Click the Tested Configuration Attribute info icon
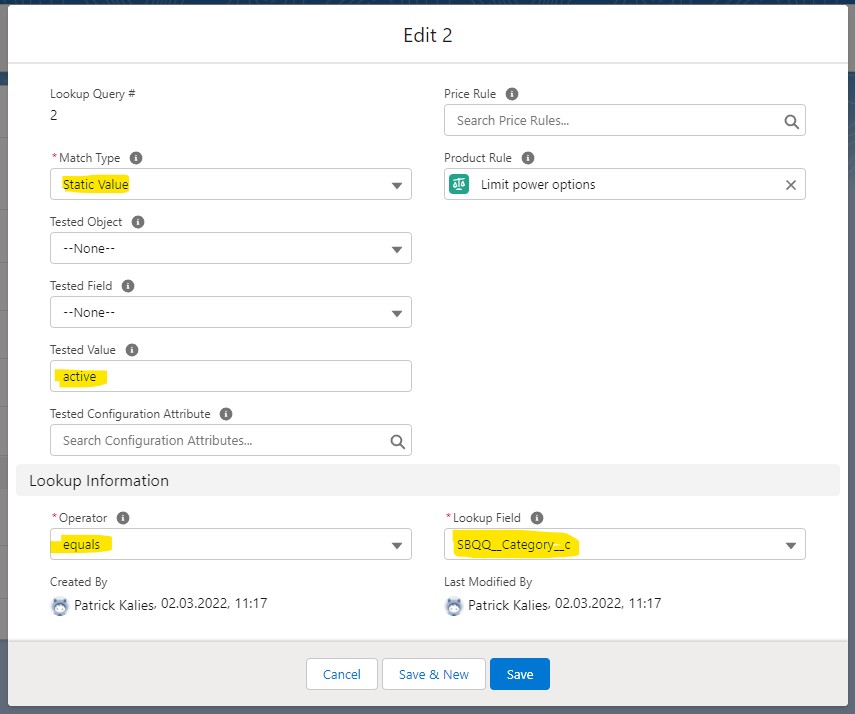Image resolution: width=855 pixels, height=714 pixels. (x=226, y=414)
